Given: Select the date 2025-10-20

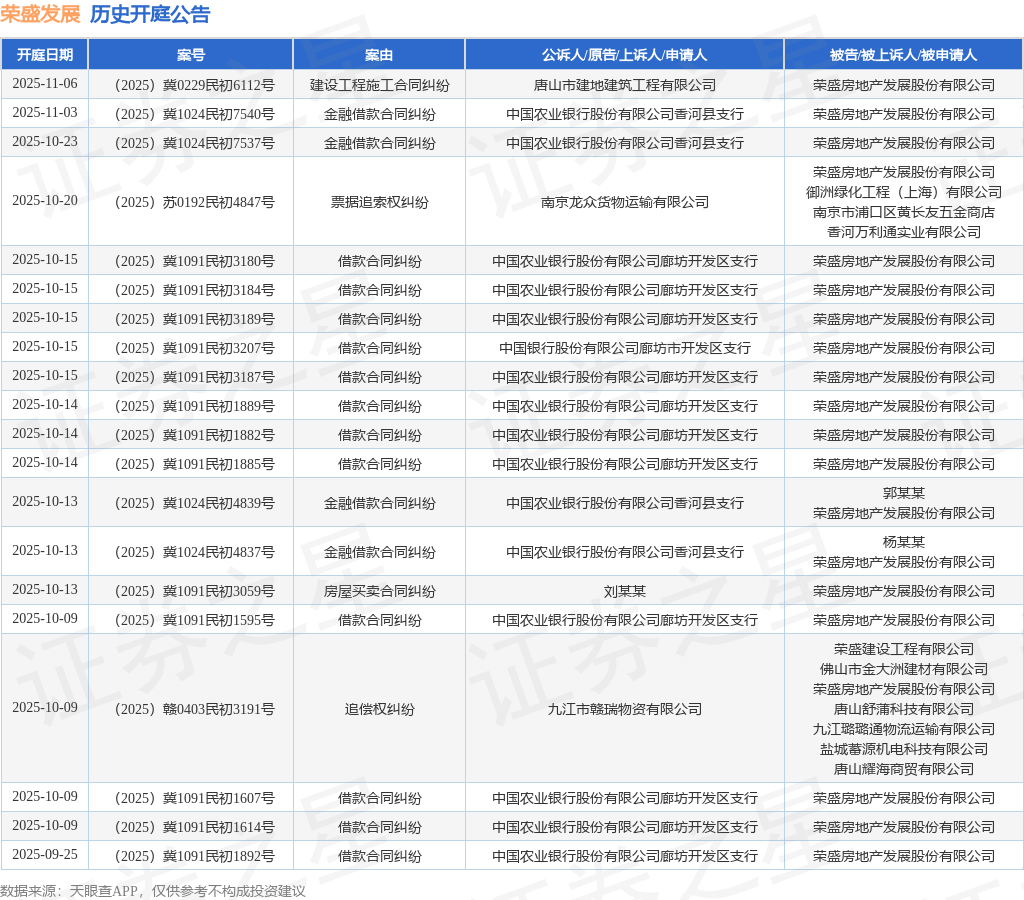Looking at the screenshot, I should coord(44,201).
